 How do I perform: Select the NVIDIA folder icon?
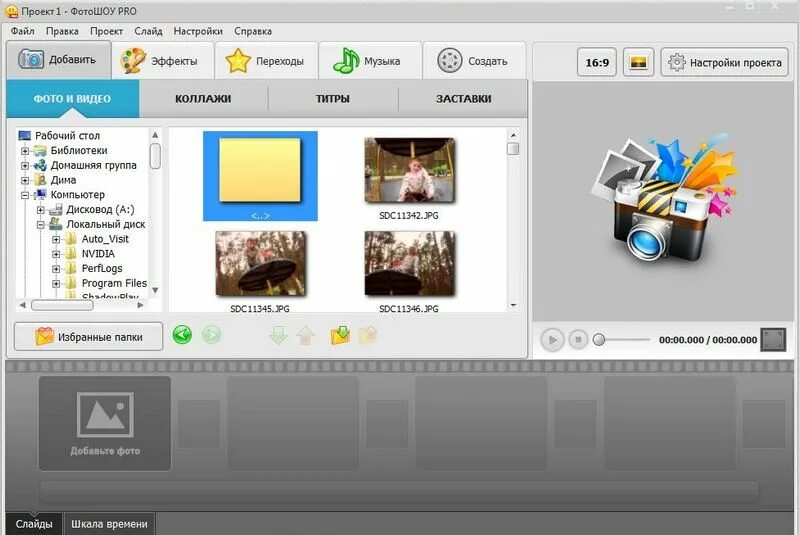71,253
